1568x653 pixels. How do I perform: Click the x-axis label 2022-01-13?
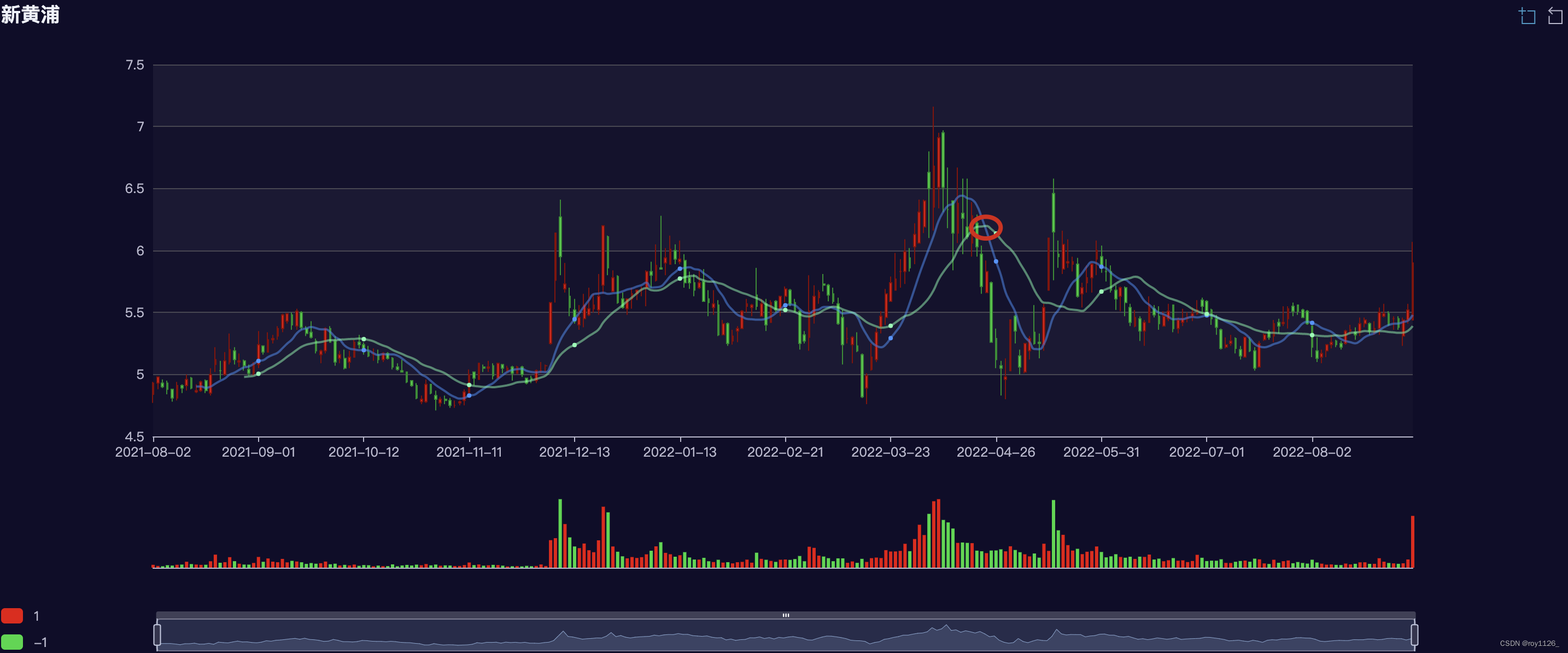680,452
